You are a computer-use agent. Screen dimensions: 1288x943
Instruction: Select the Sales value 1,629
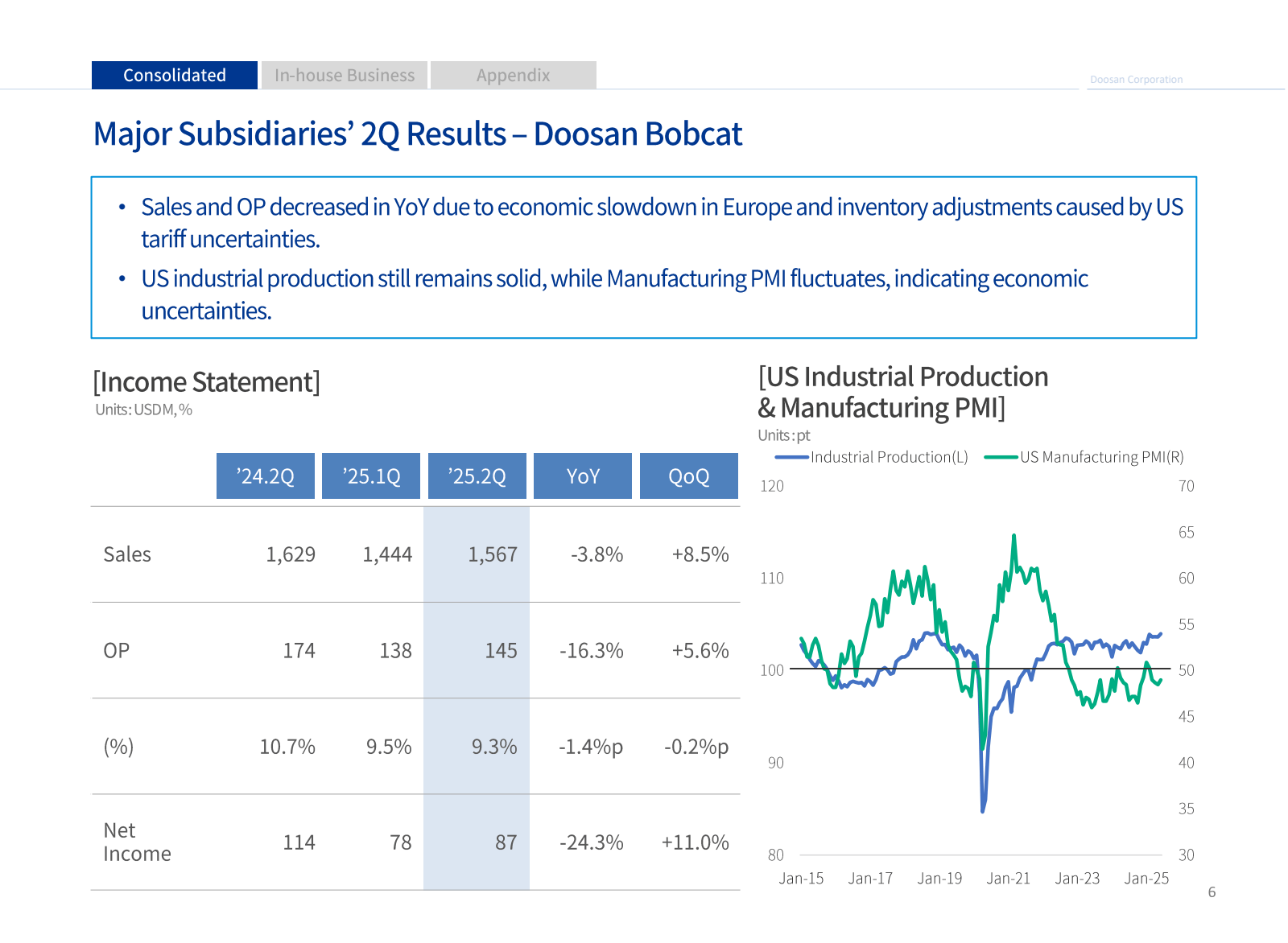tap(291, 554)
